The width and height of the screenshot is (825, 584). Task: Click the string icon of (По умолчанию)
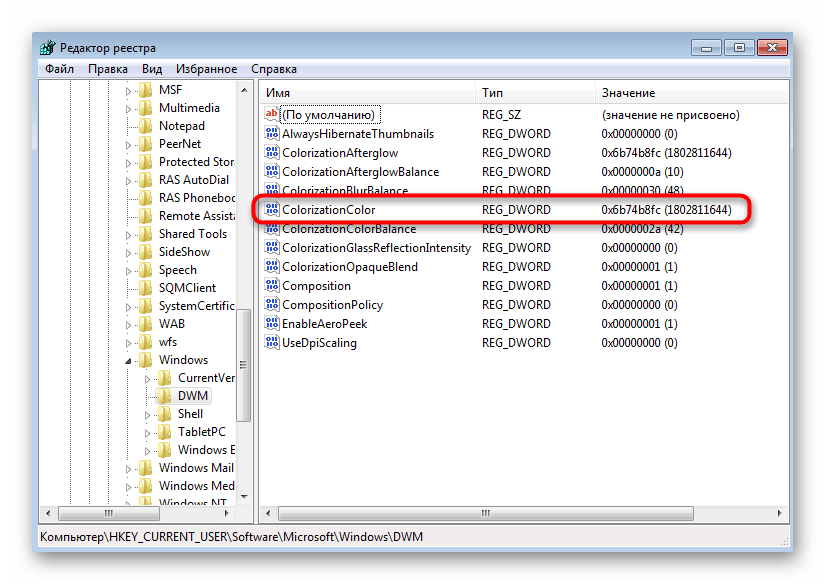pyautogui.click(x=271, y=114)
